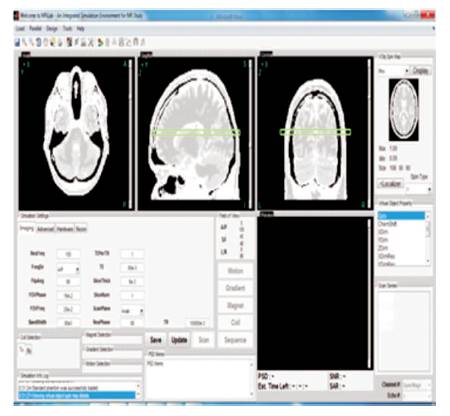
Task: Switch to the Advanced settings tab
Action: 45,229
